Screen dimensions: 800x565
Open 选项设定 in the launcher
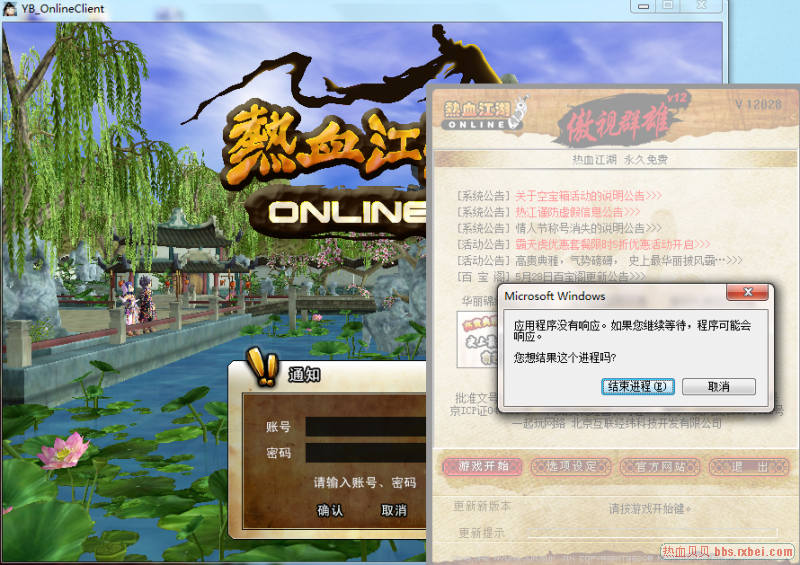[564, 467]
